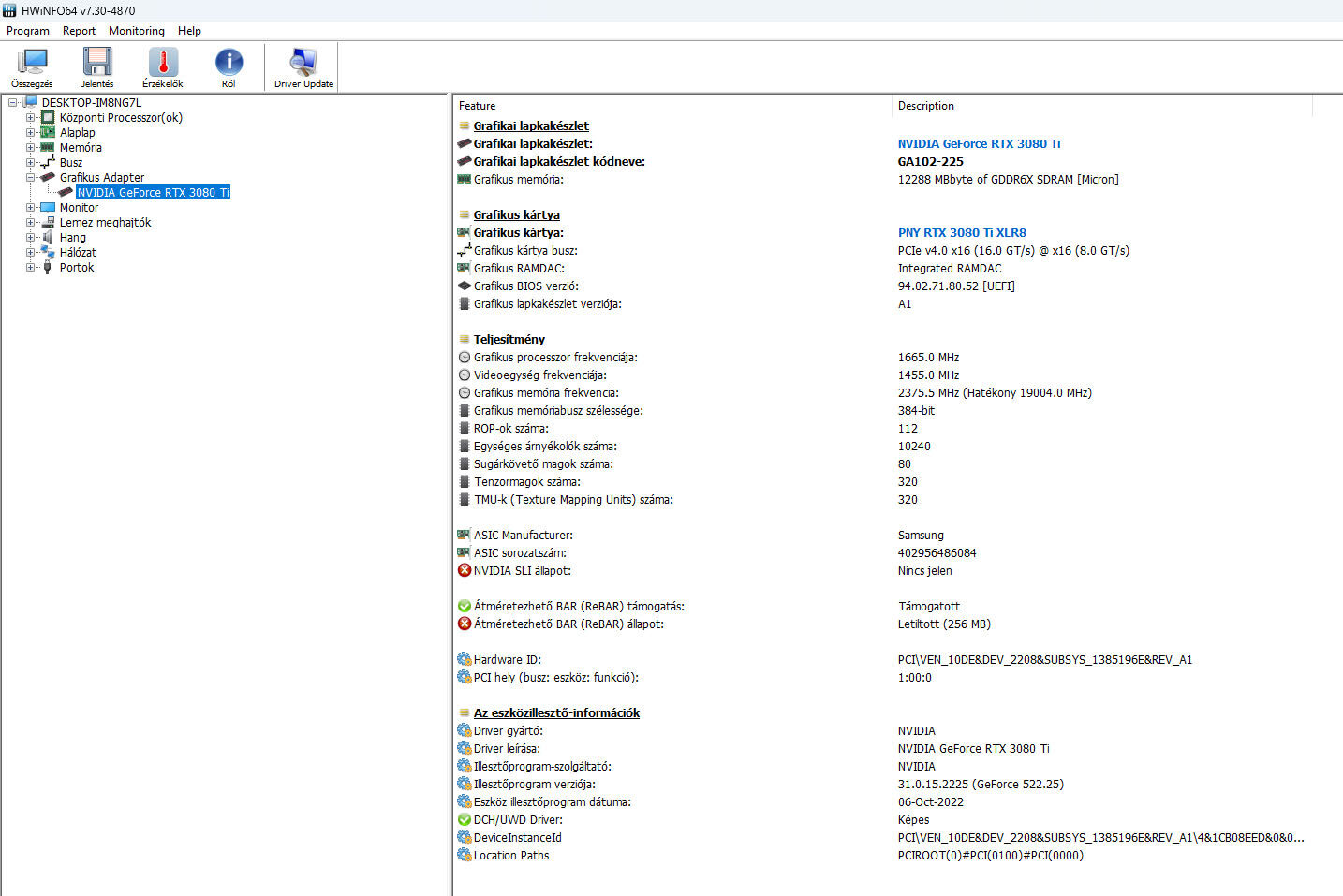Expand the Alaplap tree node
Screen dimensions: 1343x896
(30, 133)
